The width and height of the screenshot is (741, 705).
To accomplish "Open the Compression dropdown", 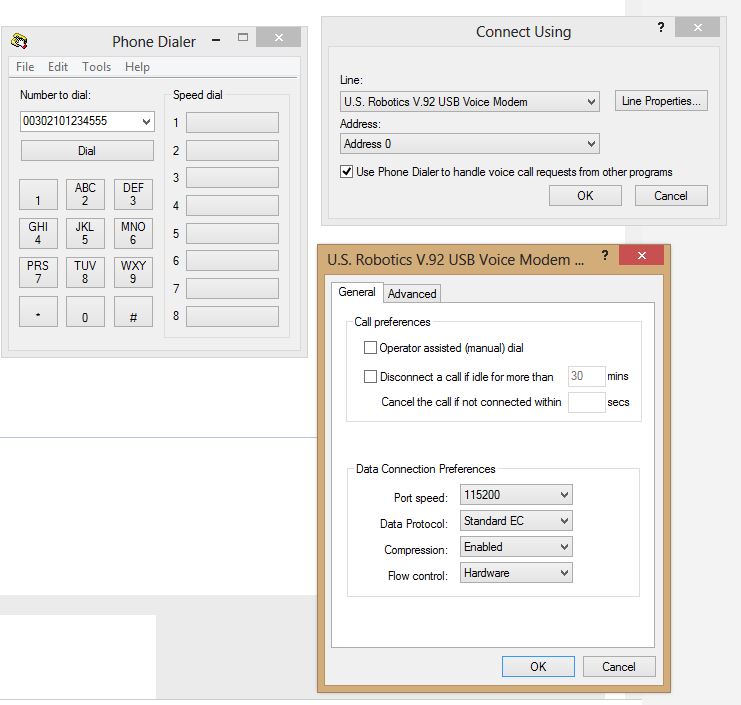I will point(516,547).
